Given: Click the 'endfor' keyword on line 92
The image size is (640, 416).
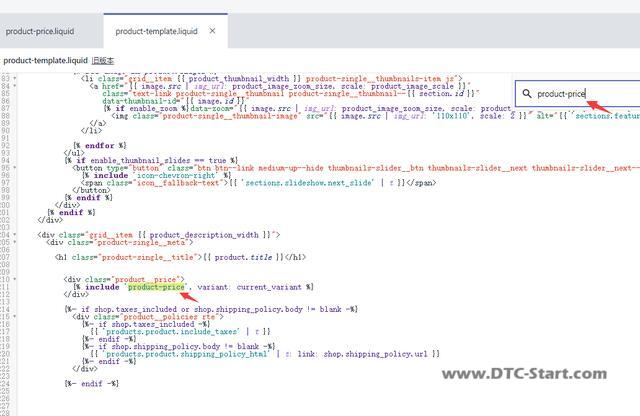Looking at the screenshot, I should click(x=100, y=145).
